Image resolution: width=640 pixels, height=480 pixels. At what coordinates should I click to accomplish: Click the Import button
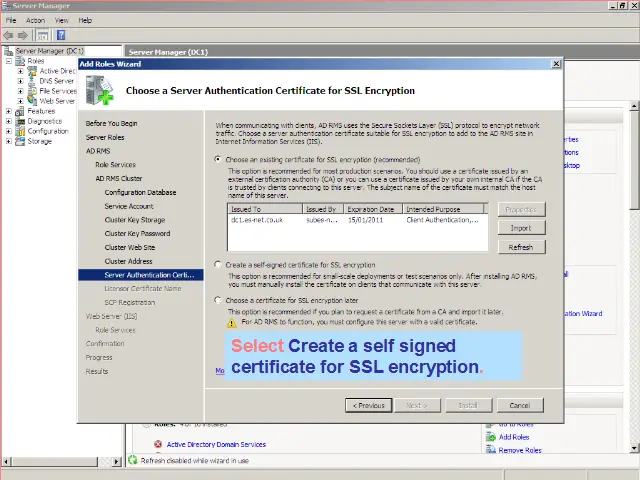tap(521, 228)
